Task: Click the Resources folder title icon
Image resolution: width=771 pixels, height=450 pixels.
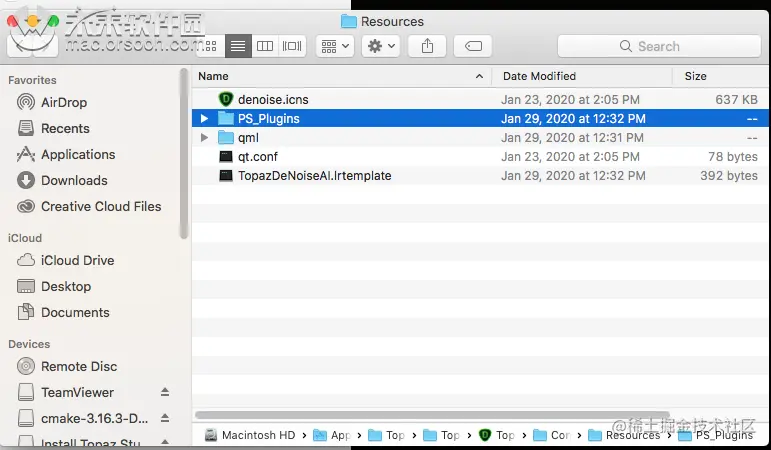Action: [349, 22]
